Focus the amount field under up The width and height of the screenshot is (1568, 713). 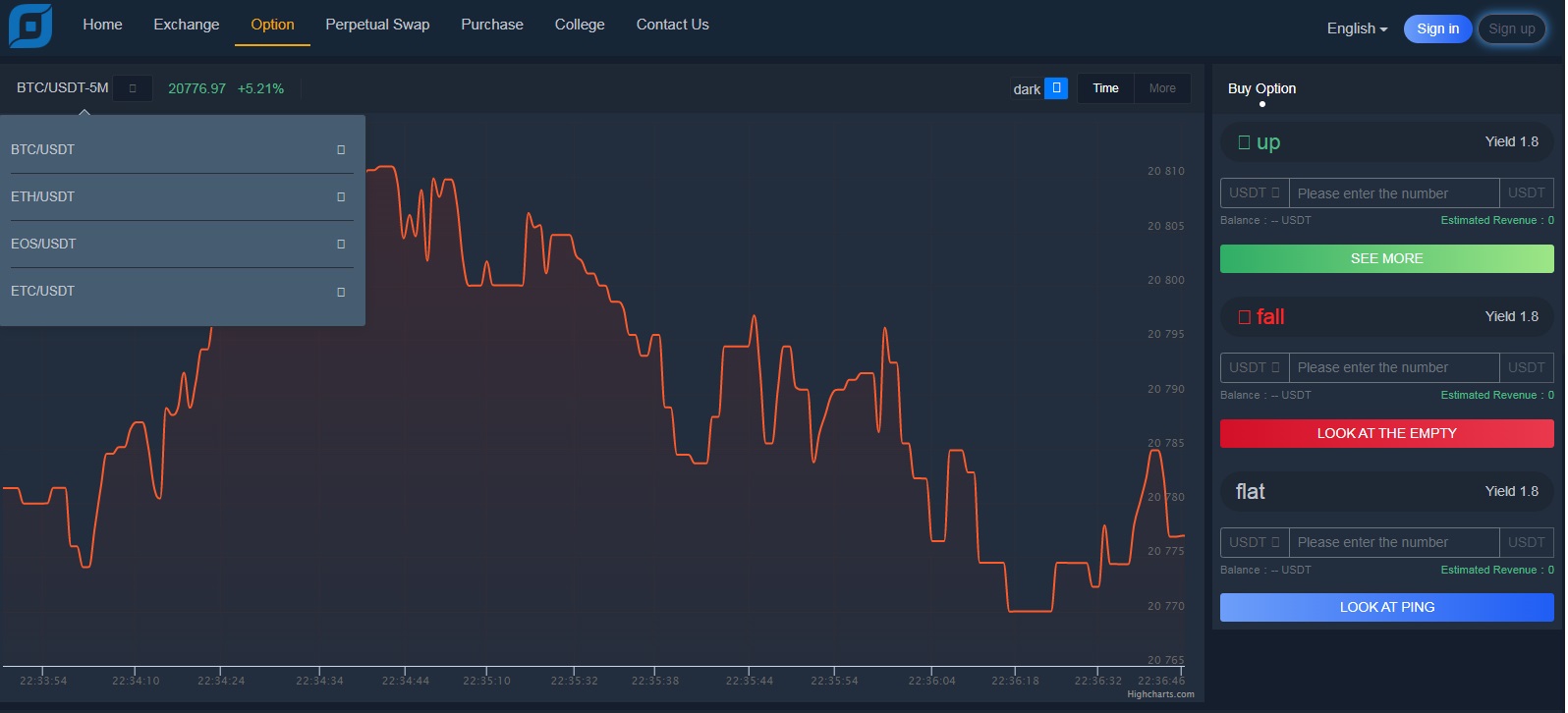pos(1394,193)
